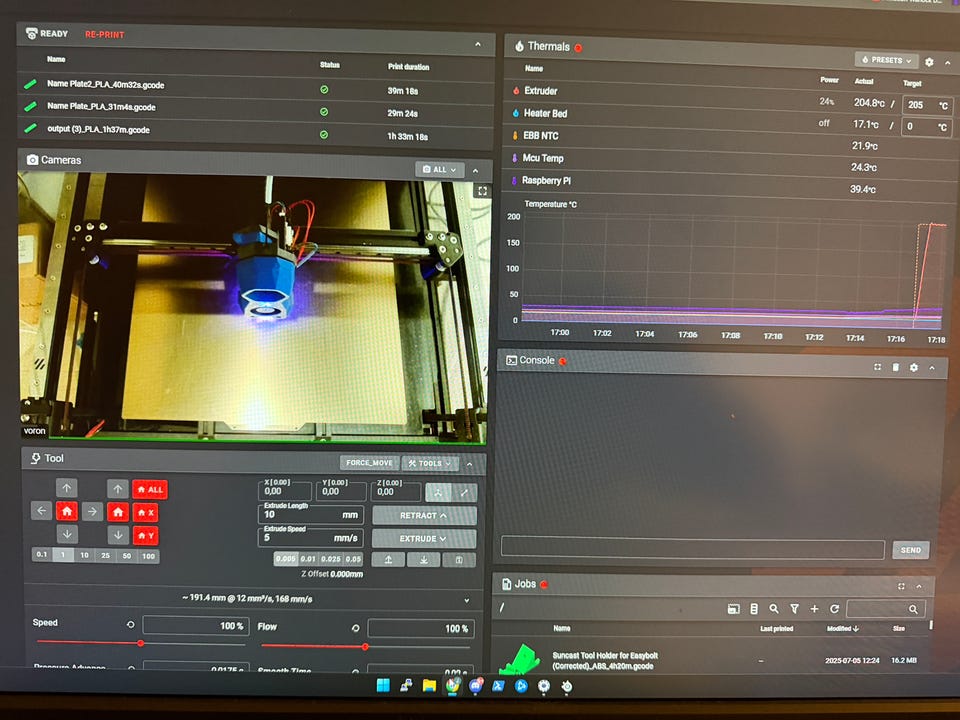Click the home X axis button
The image size is (960, 720).
coord(145,512)
